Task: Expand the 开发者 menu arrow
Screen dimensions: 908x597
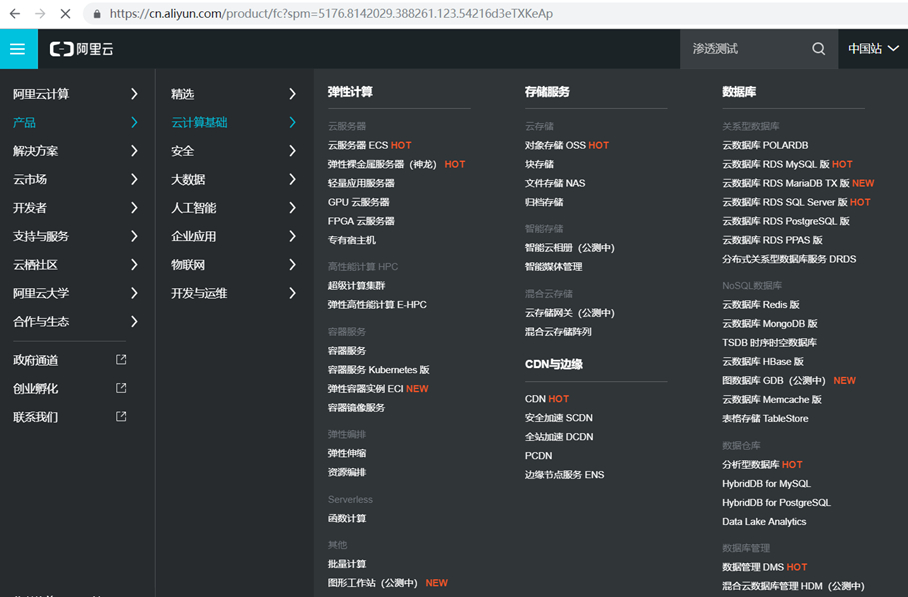Action: [134, 207]
